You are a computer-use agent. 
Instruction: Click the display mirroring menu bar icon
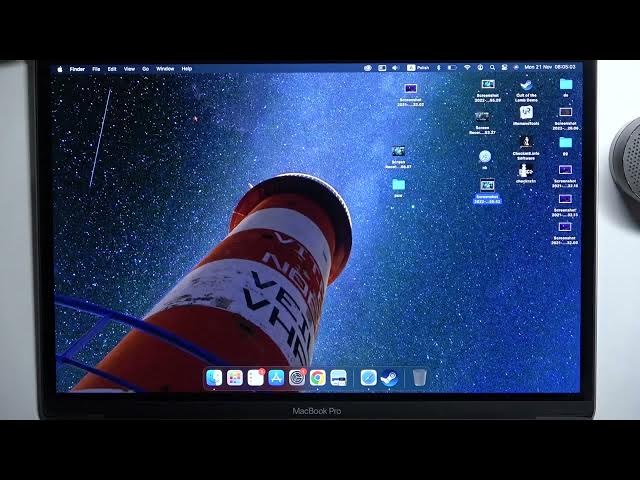coord(382,68)
